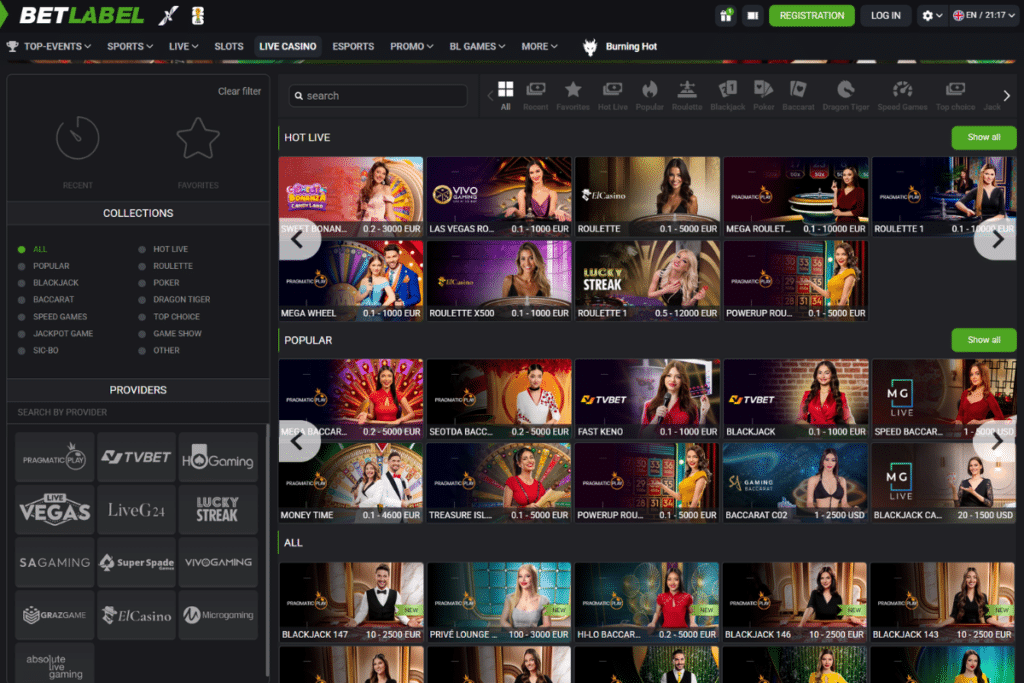Open Favorites star icon in sidebar
Image resolution: width=1024 pixels, height=683 pixels.
click(198, 138)
